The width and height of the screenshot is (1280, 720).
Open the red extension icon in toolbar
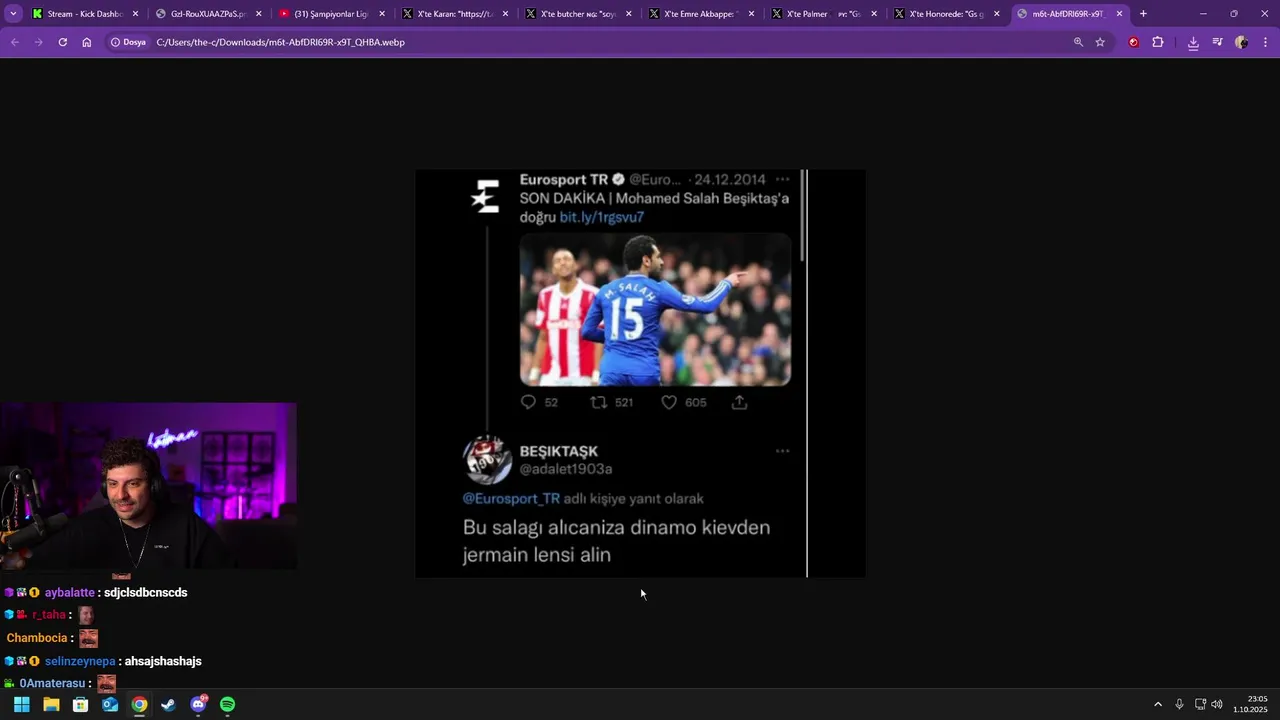(x=1133, y=42)
